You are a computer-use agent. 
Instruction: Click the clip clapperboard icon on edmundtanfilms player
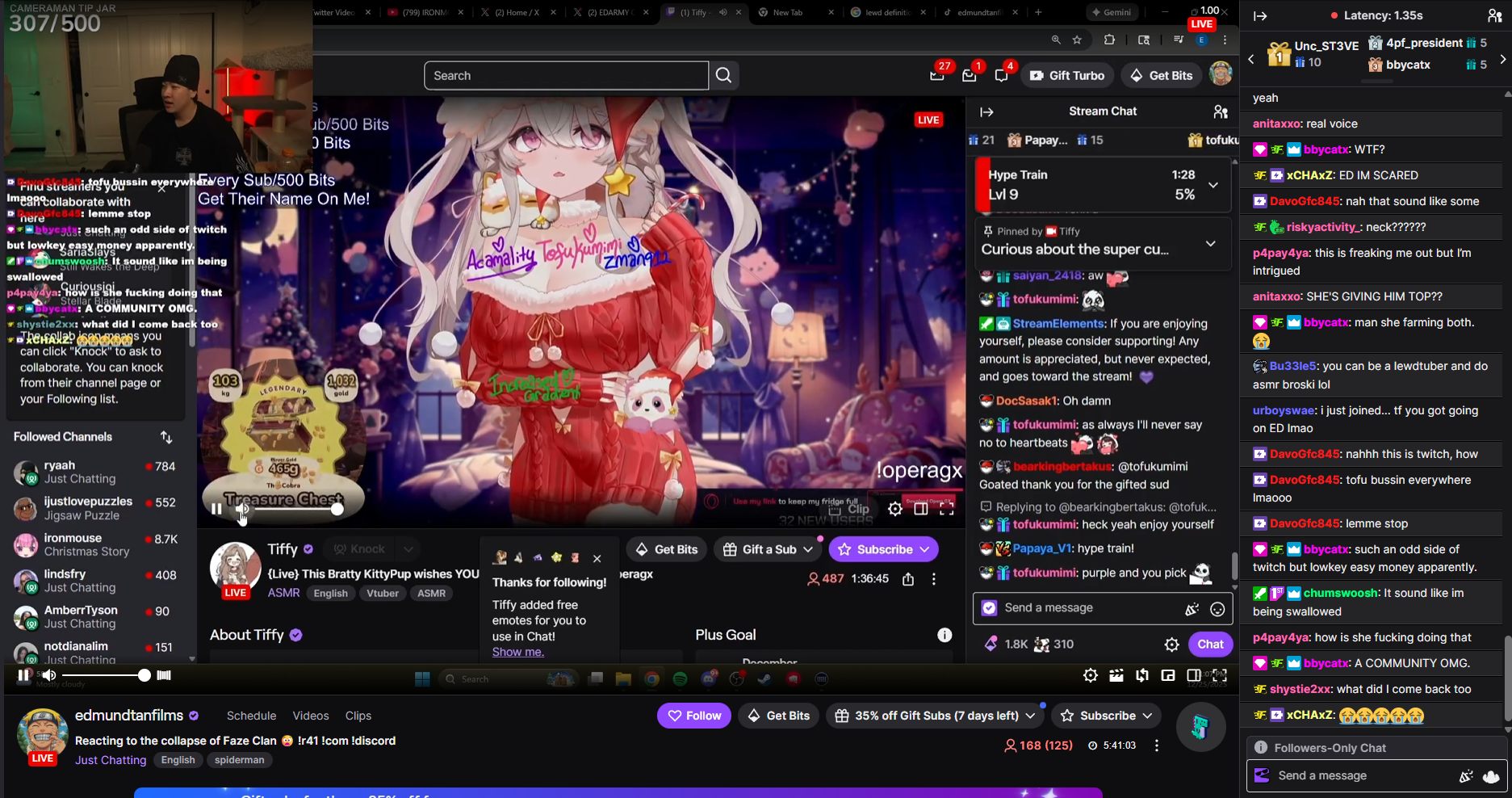point(1116,675)
